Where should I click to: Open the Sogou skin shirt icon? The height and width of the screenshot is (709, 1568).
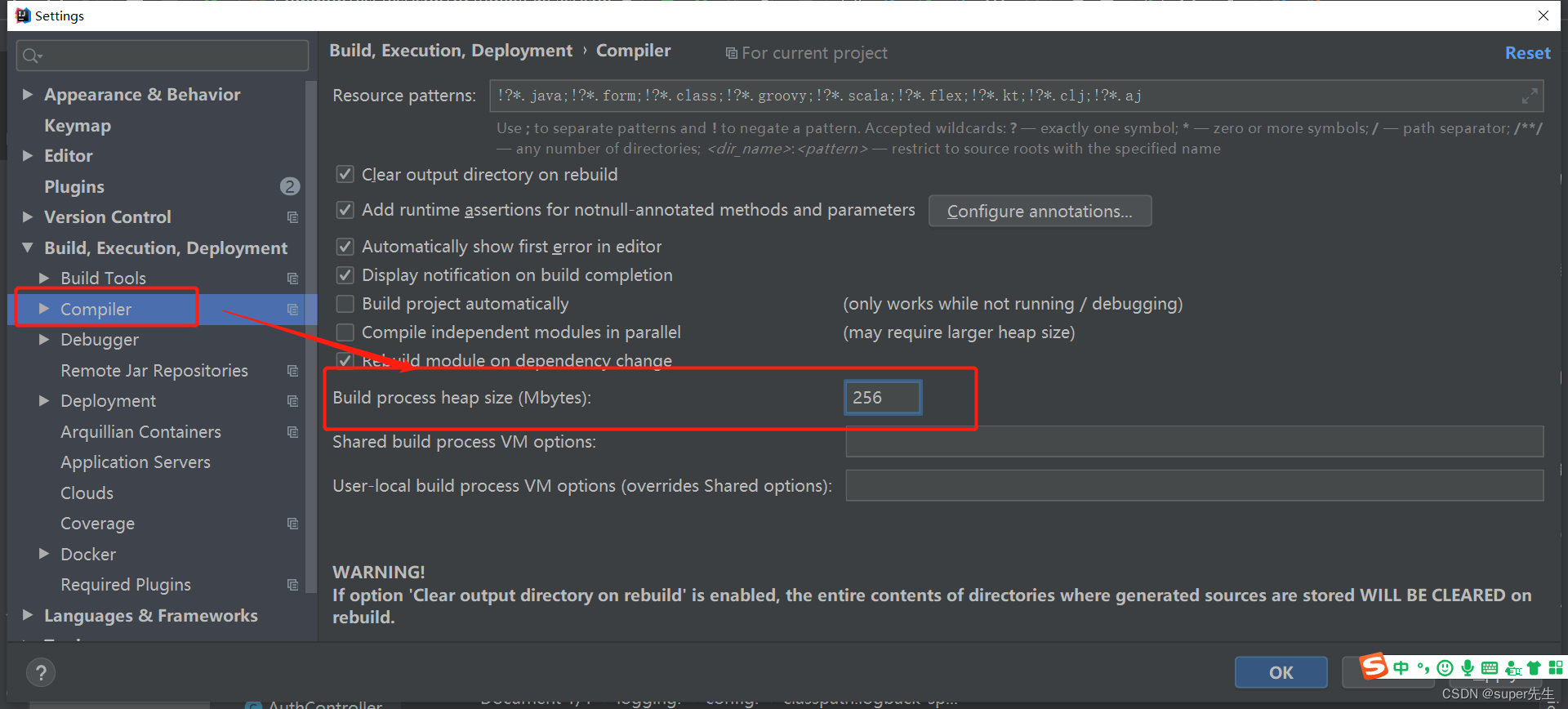click(1534, 667)
